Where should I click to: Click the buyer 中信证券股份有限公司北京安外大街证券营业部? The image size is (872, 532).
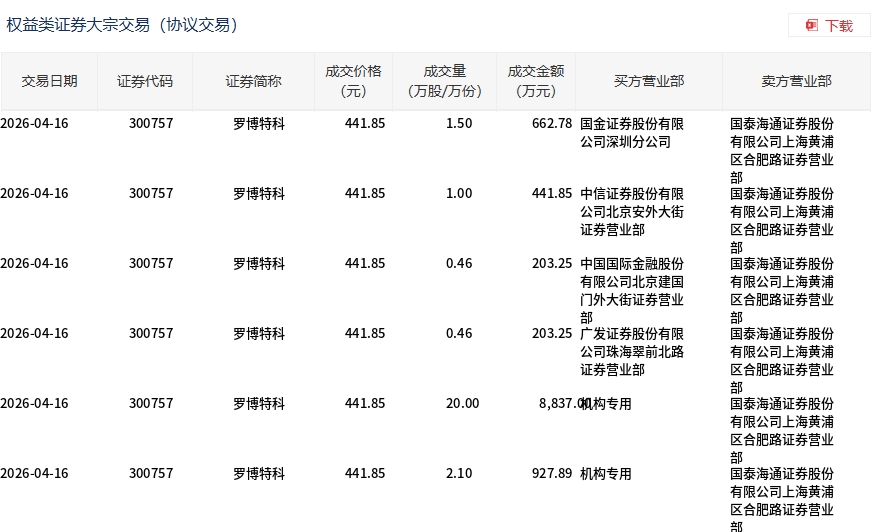(632, 212)
